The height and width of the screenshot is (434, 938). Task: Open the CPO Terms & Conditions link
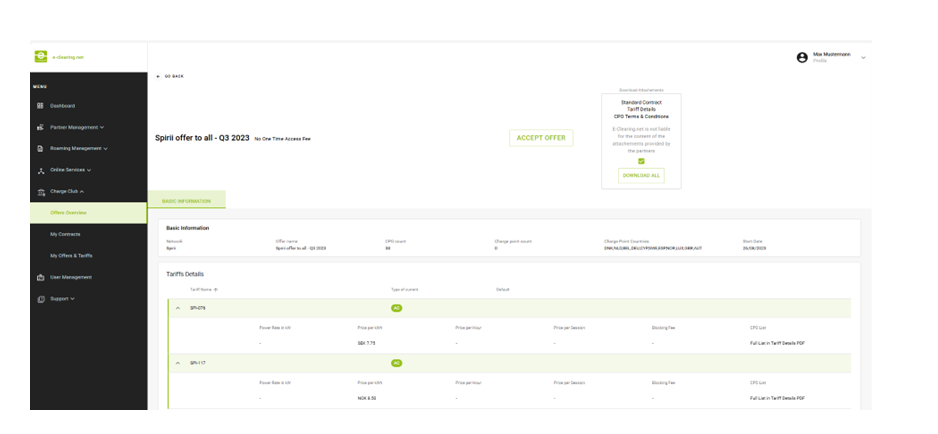coord(641,117)
